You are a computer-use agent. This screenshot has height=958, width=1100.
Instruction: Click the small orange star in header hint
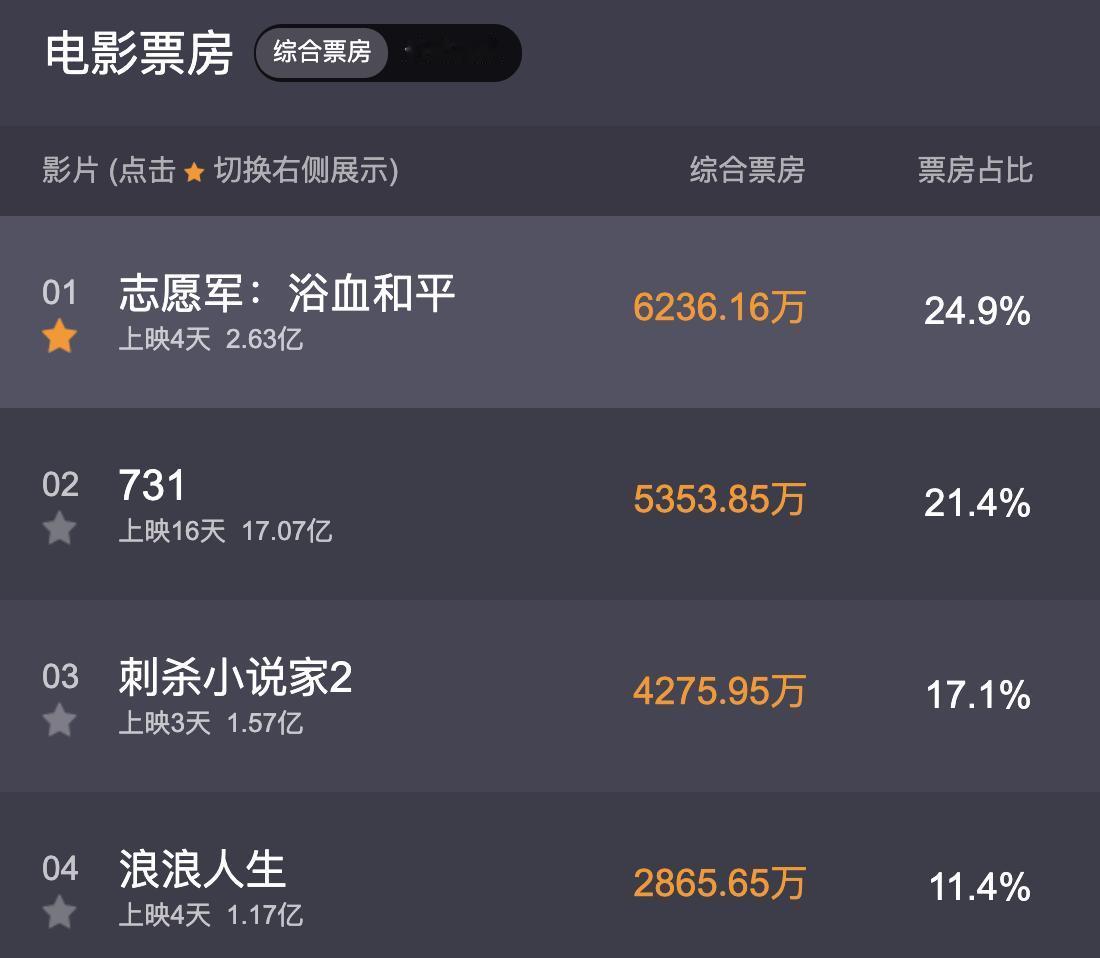point(194,173)
